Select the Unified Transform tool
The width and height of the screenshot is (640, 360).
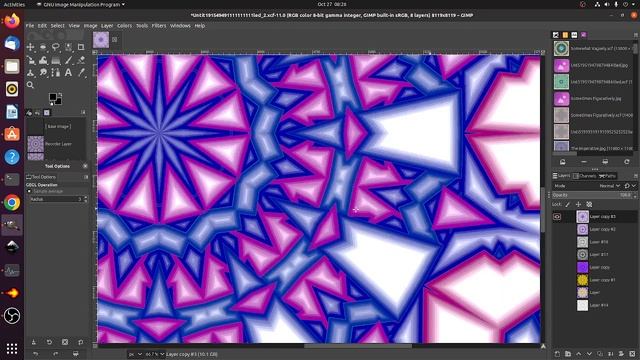point(30,60)
